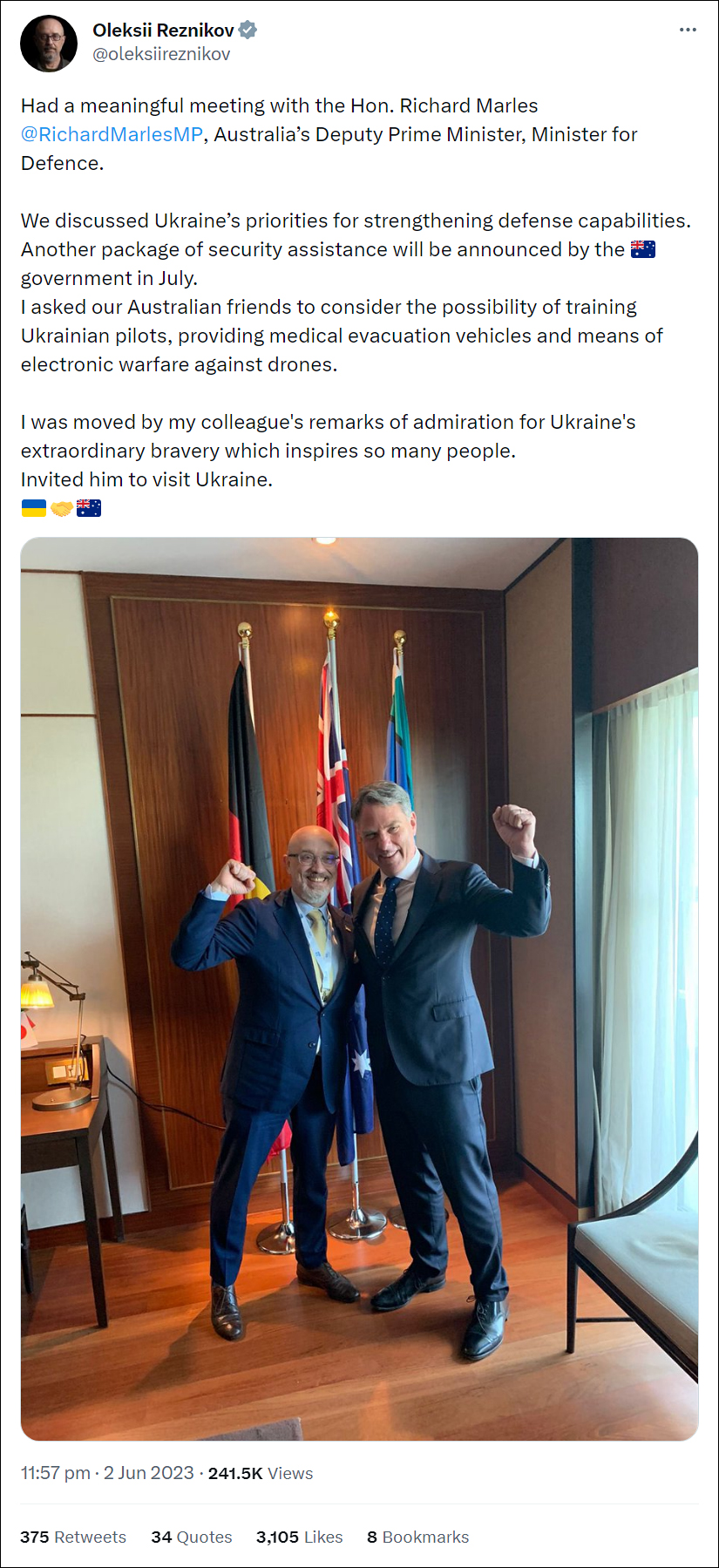This screenshot has height=1568, width=719.
Task: View the 241.5K Views analytics
Action: point(261,1473)
